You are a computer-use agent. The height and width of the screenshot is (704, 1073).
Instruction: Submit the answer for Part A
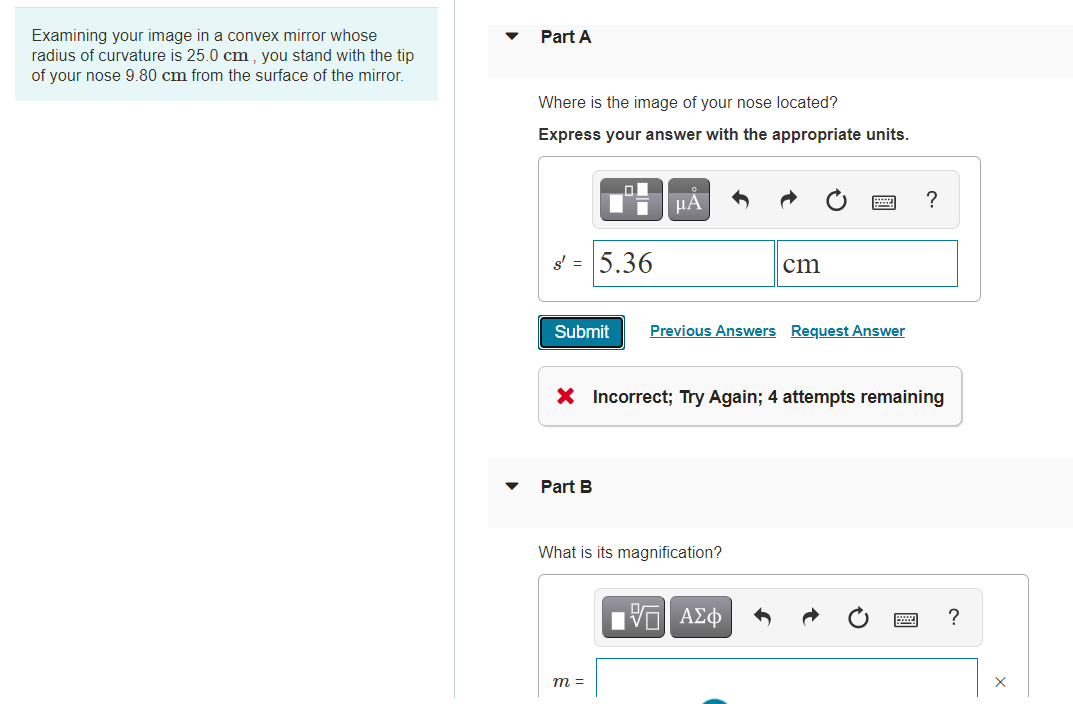[x=581, y=332]
